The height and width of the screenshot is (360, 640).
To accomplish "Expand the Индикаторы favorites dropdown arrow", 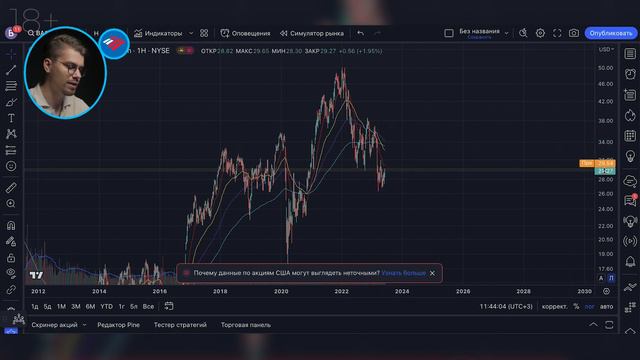I will tap(191, 33).
